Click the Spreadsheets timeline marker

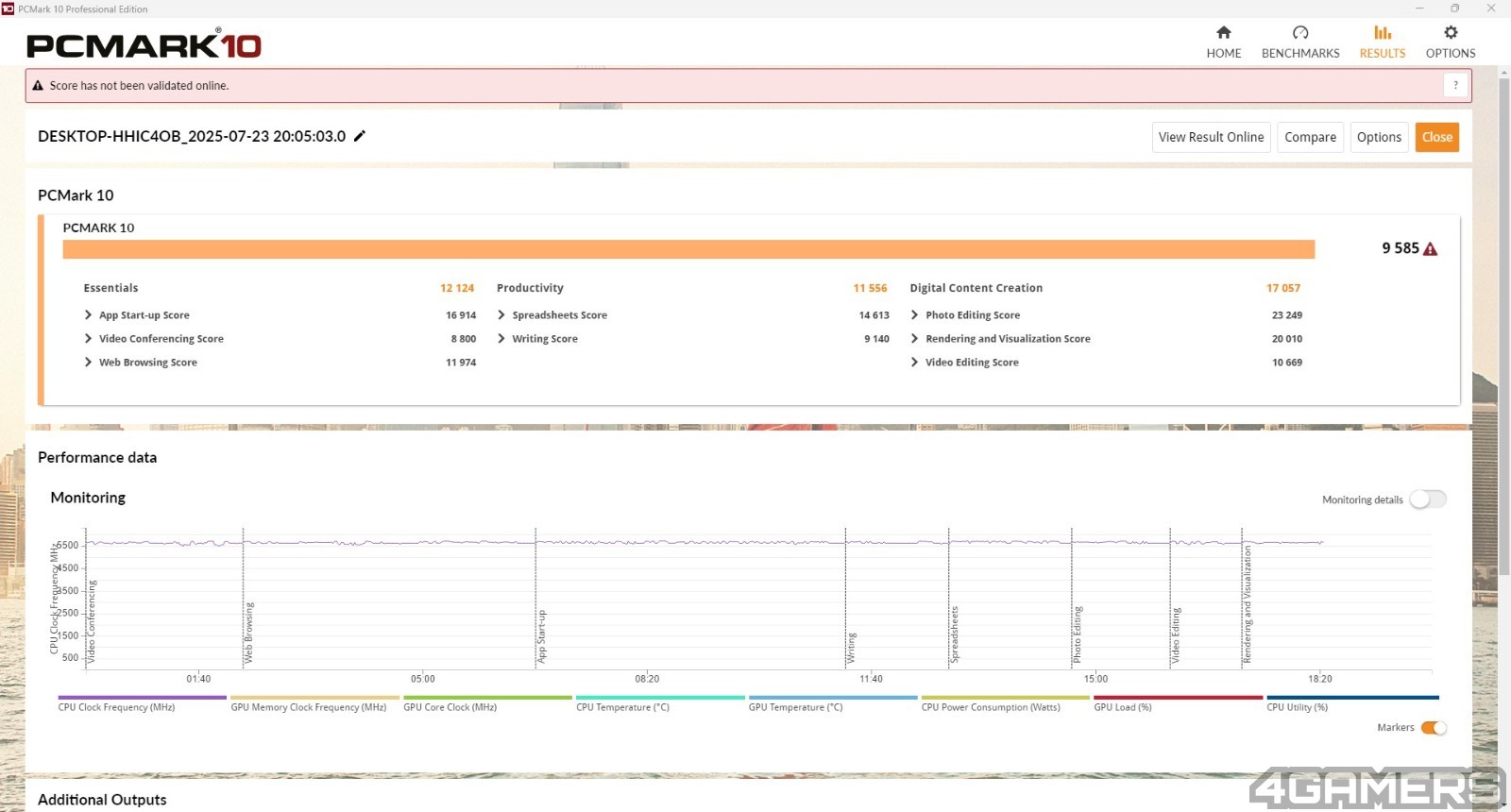[954, 634]
